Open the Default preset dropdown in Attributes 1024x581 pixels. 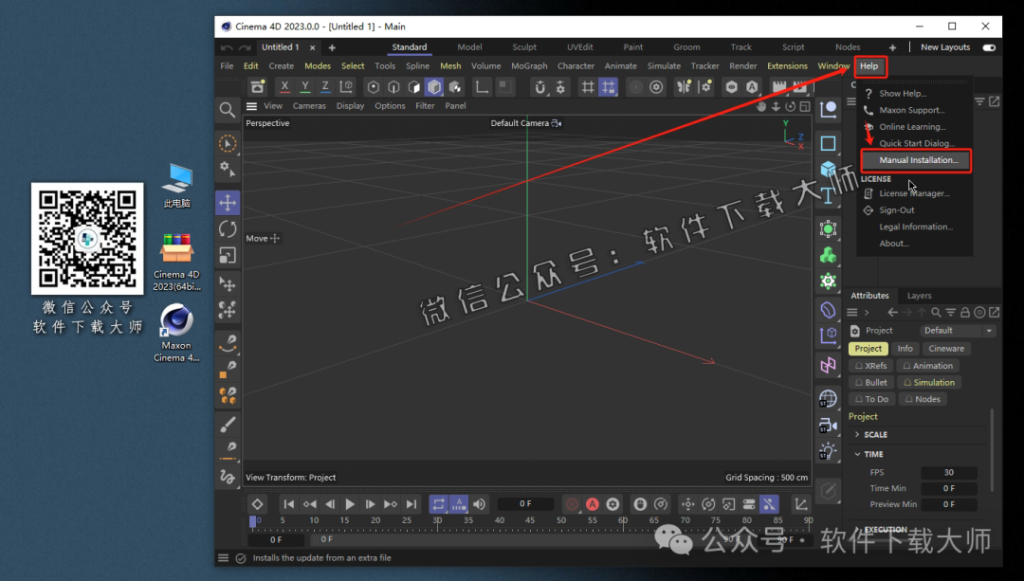click(957, 330)
